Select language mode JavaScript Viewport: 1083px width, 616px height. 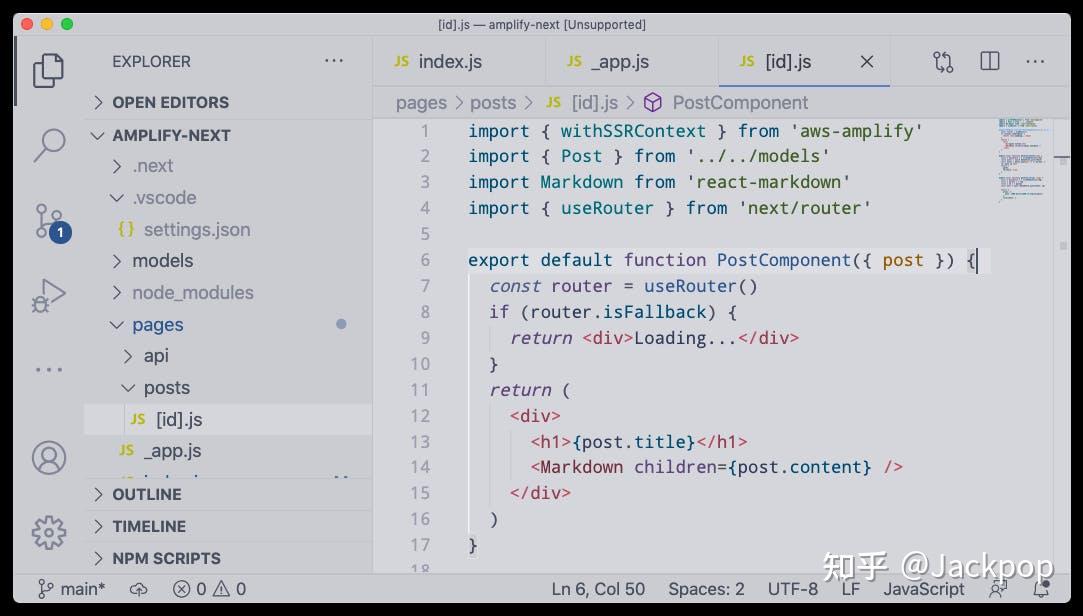point(923,589)
